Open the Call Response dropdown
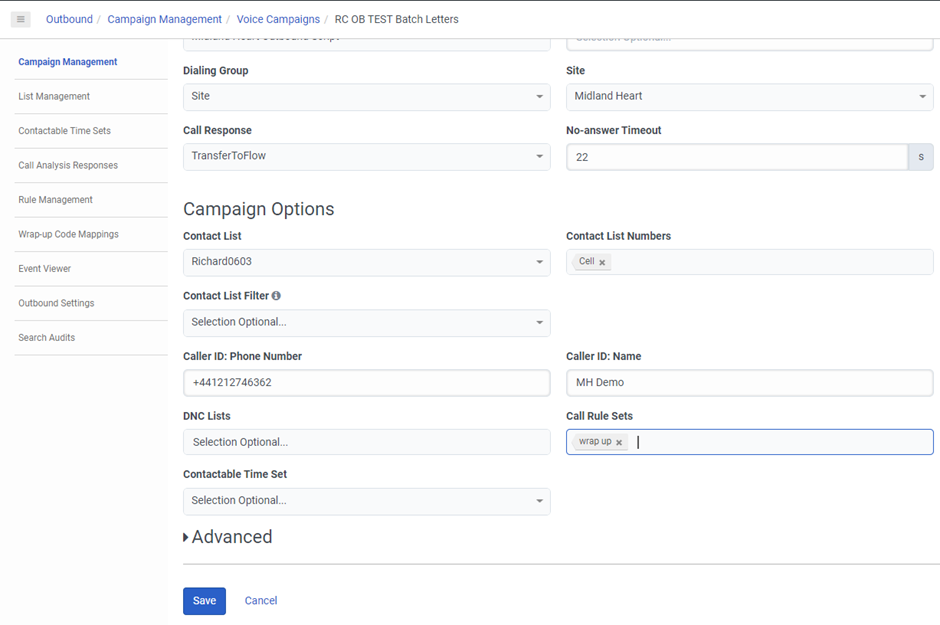Screen dimensions: 940x625 point(366,156)
